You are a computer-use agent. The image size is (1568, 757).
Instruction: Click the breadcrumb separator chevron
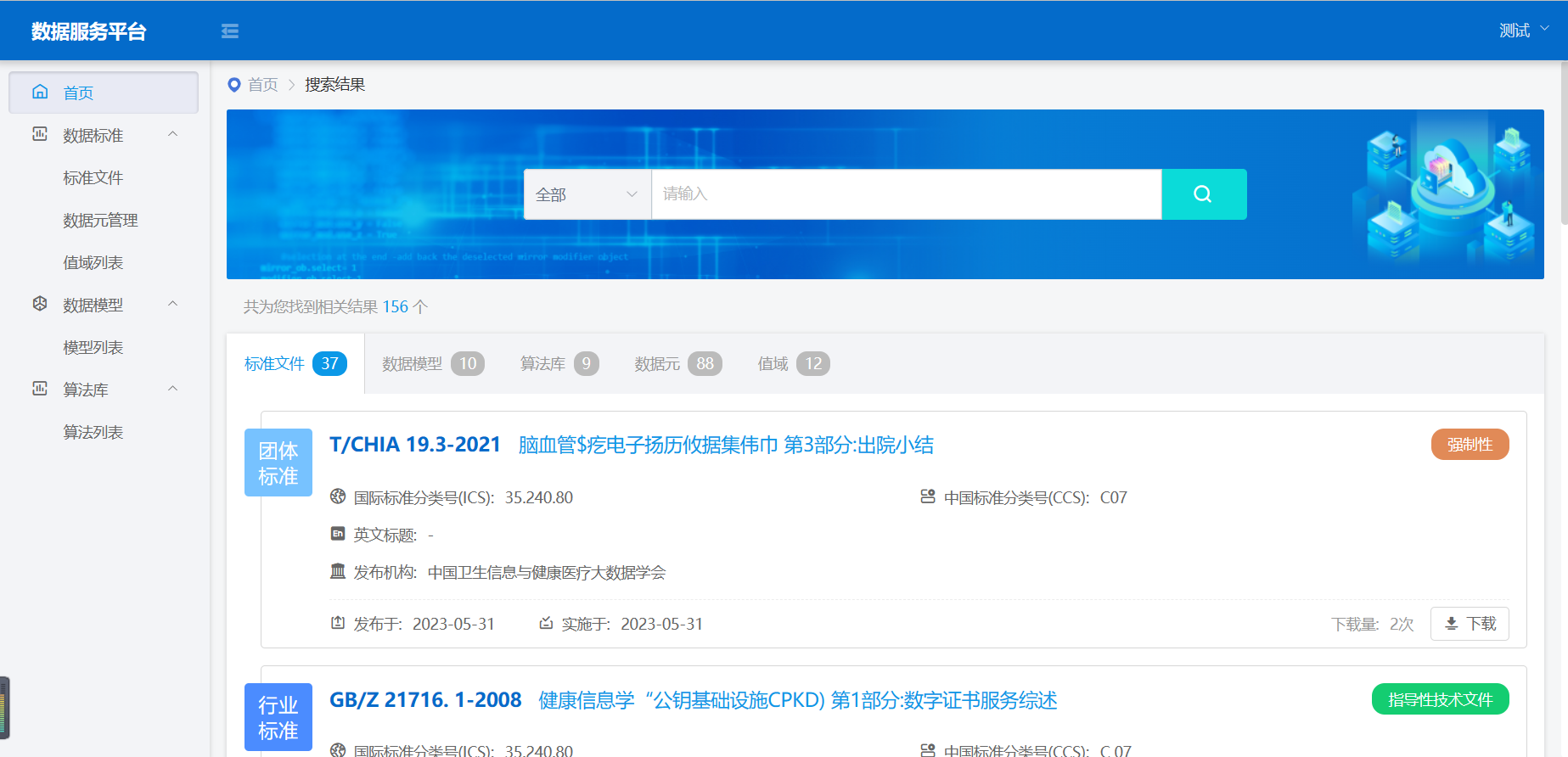291,85
